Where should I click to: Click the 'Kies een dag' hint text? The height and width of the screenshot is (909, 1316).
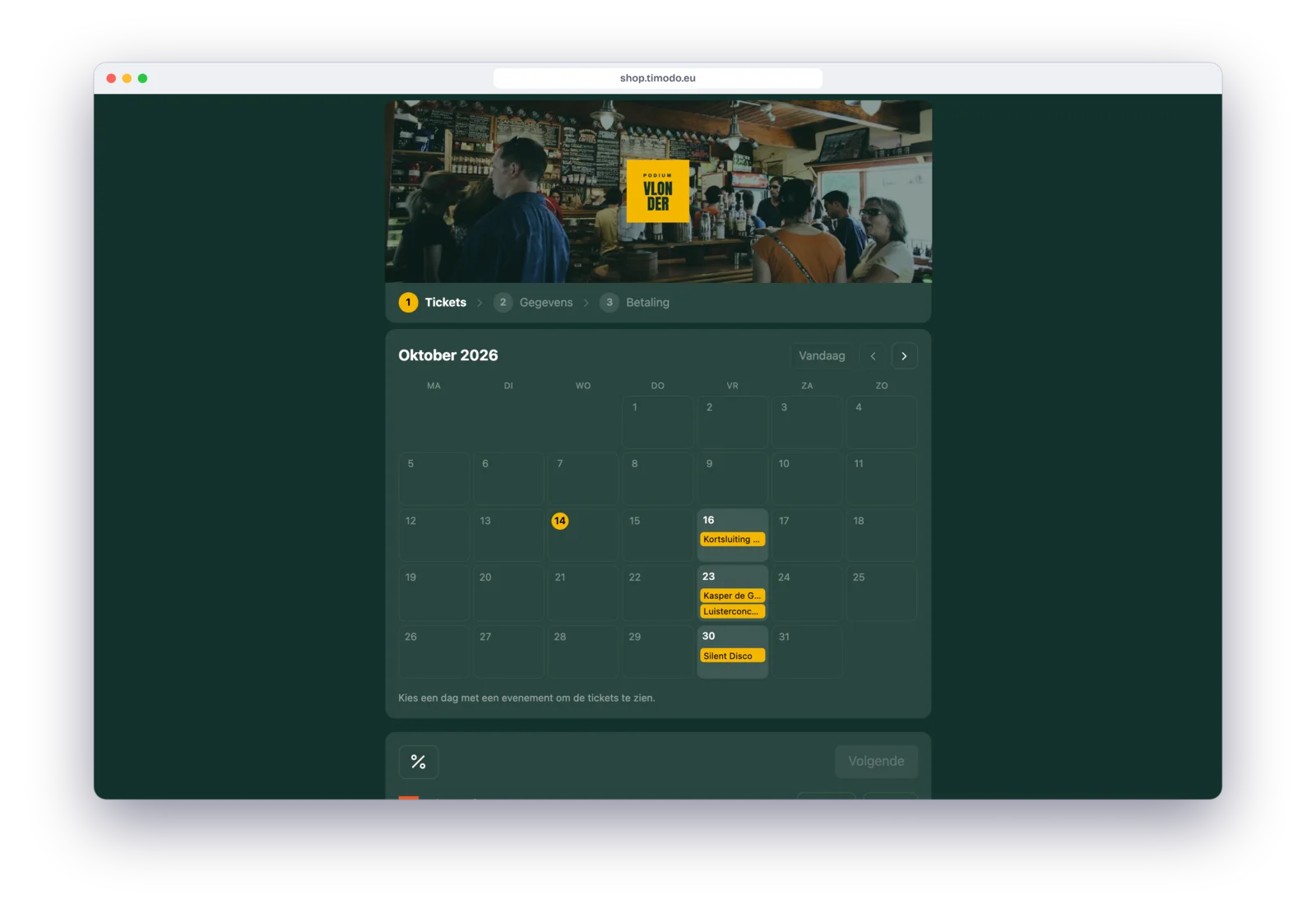tap(526, 698)
